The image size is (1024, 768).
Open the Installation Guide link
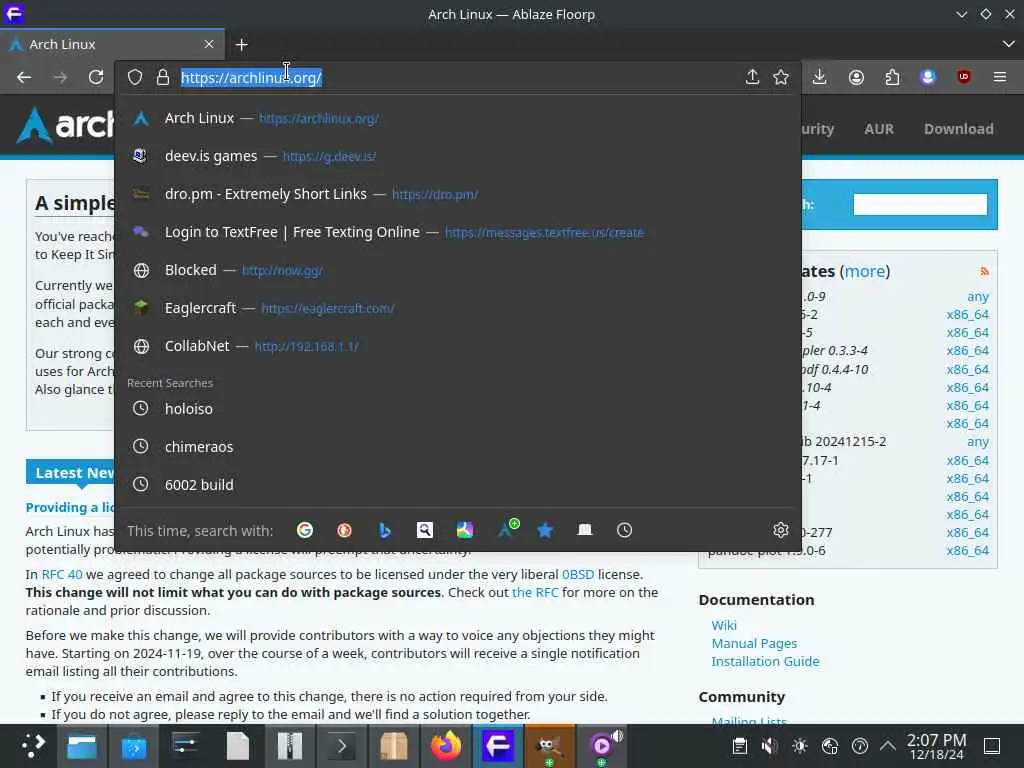[x=765, y=661]
